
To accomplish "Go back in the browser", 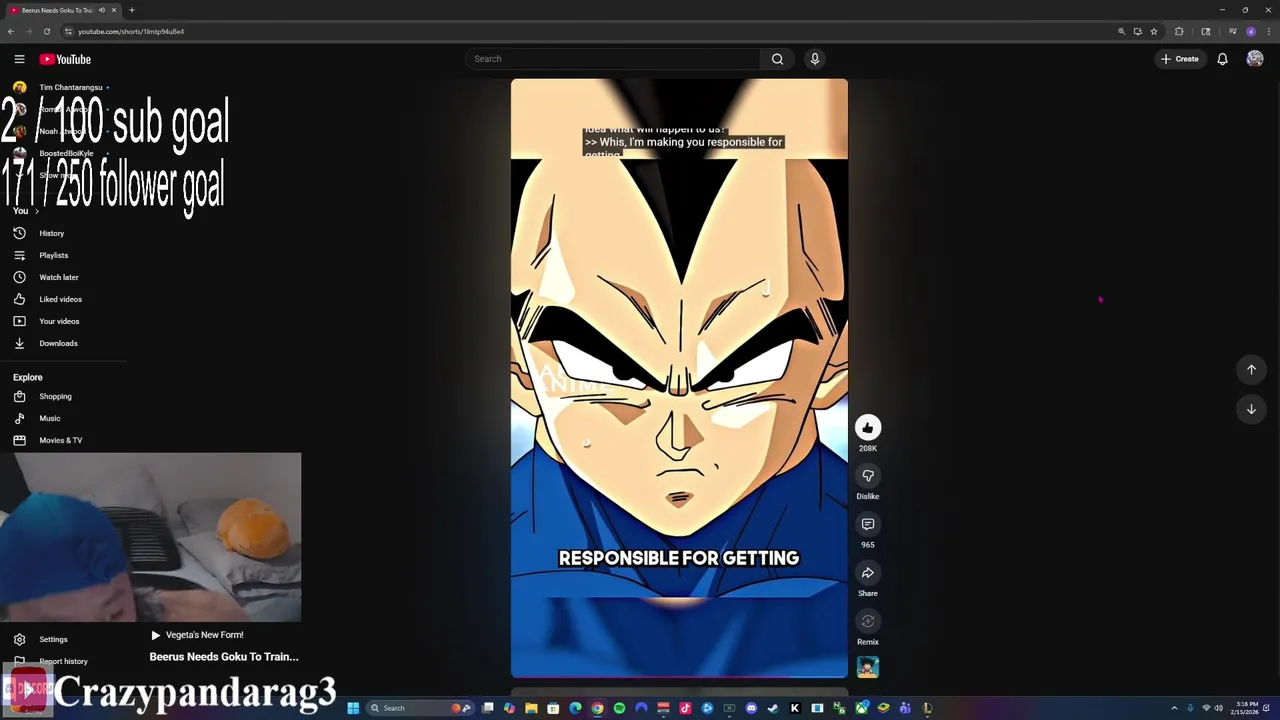I will 11,31.
